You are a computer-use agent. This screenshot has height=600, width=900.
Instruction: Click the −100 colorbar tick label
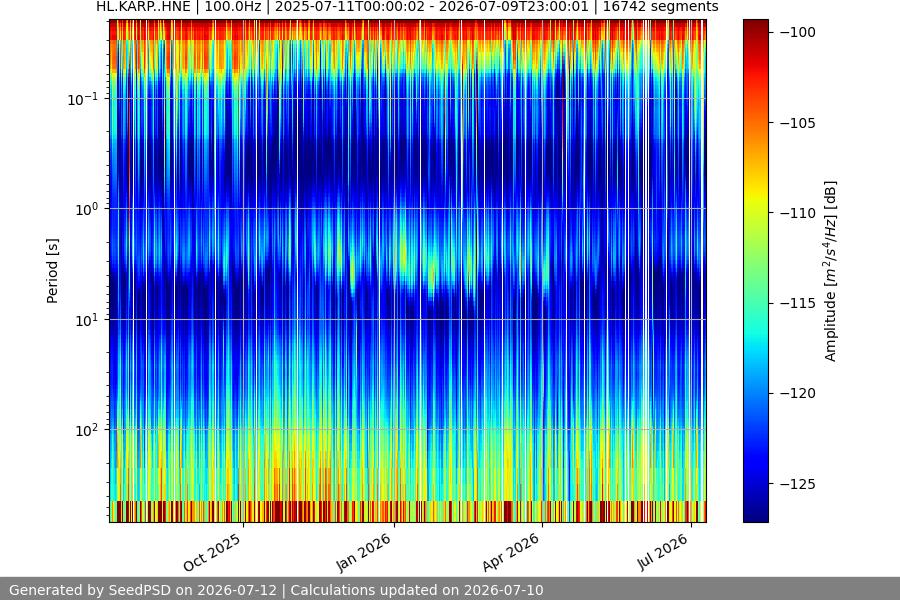coord(797,32)
